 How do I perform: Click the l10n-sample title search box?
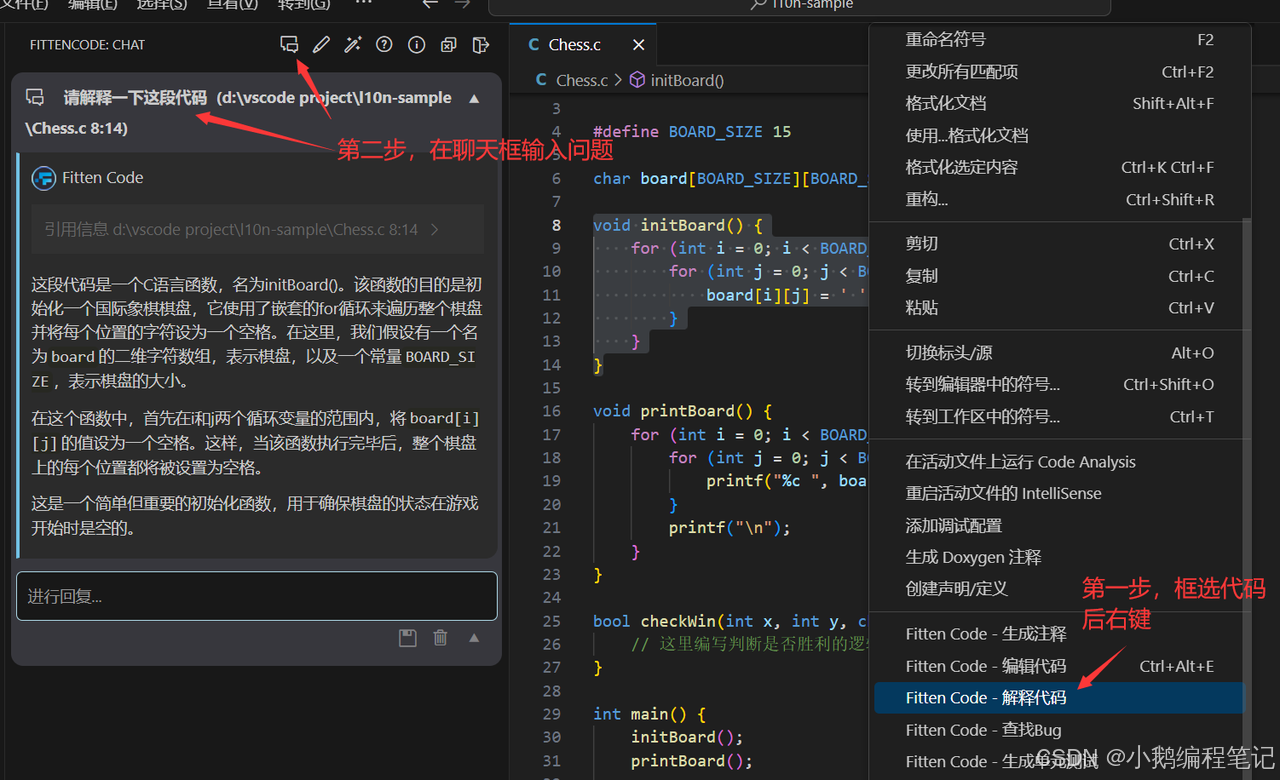pos(799,6)
